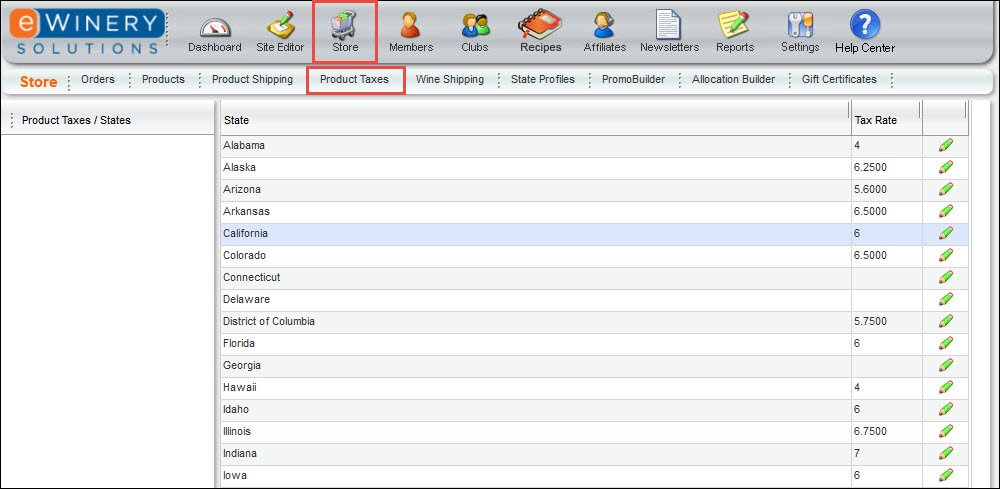The image size is (1000, 489).
Task: Open the Newsletters document icon
Action: click(669, 27)
